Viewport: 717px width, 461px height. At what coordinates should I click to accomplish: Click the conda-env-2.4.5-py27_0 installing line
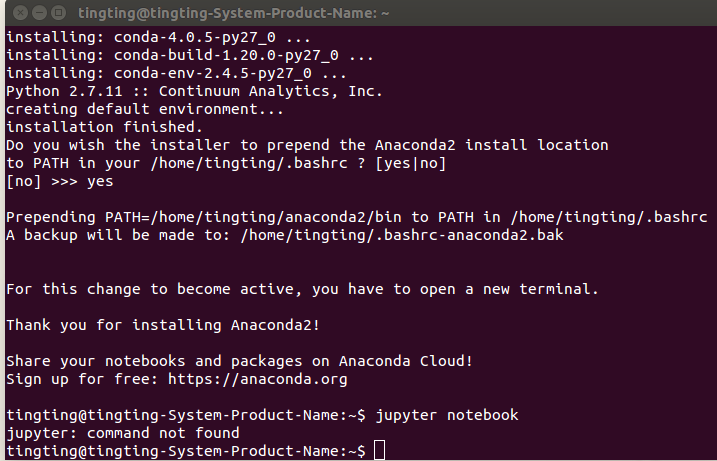(177, 74)
